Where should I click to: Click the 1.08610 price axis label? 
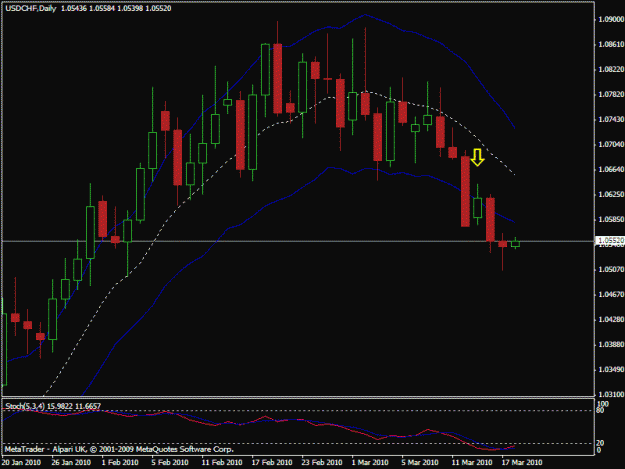(611, 44)
